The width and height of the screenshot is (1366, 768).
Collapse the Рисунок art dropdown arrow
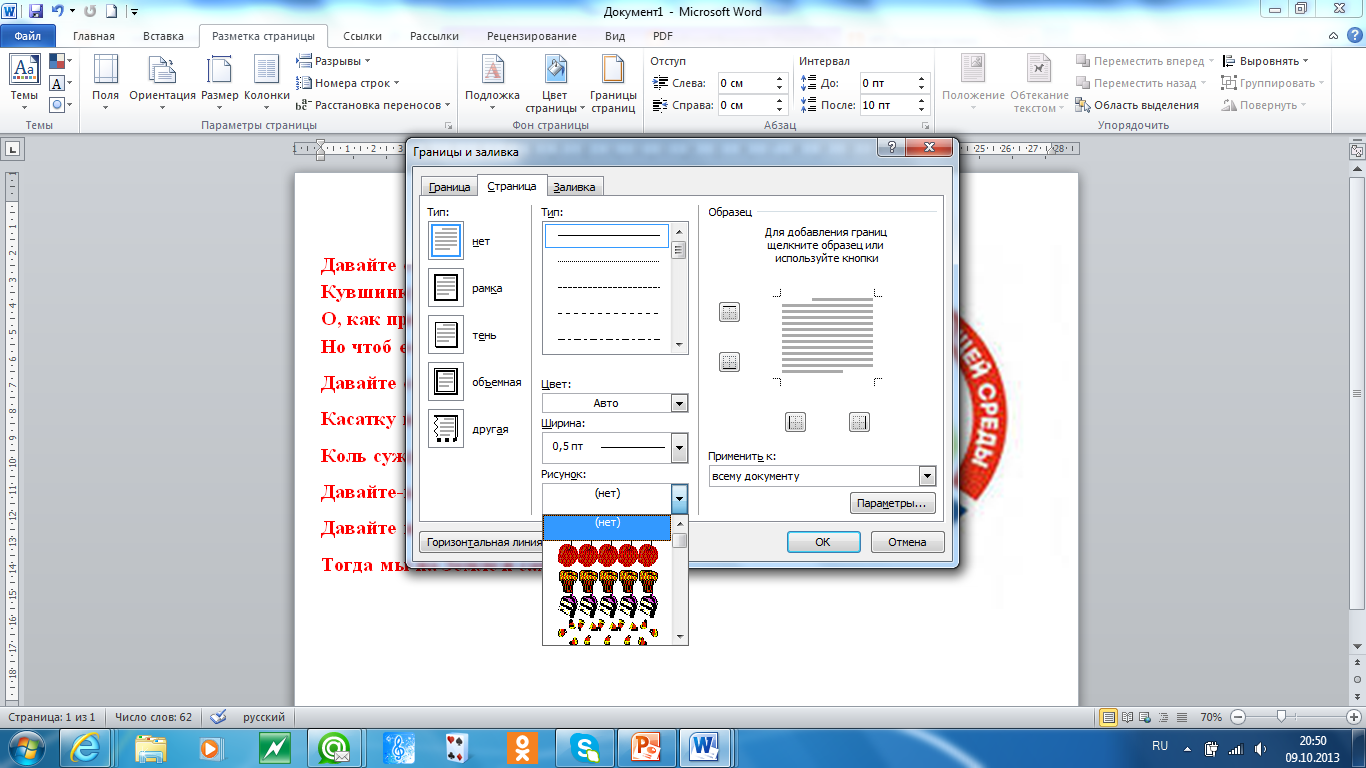tap(680, 497)
